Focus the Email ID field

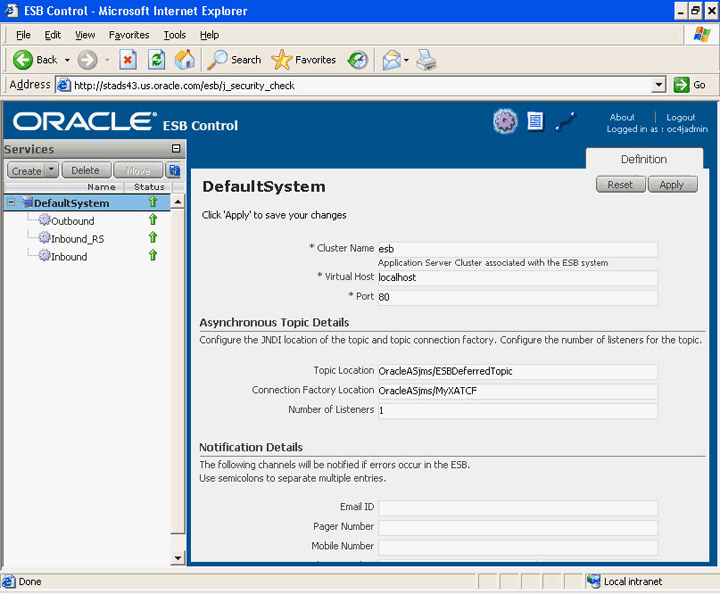click(x=518, y=508)
